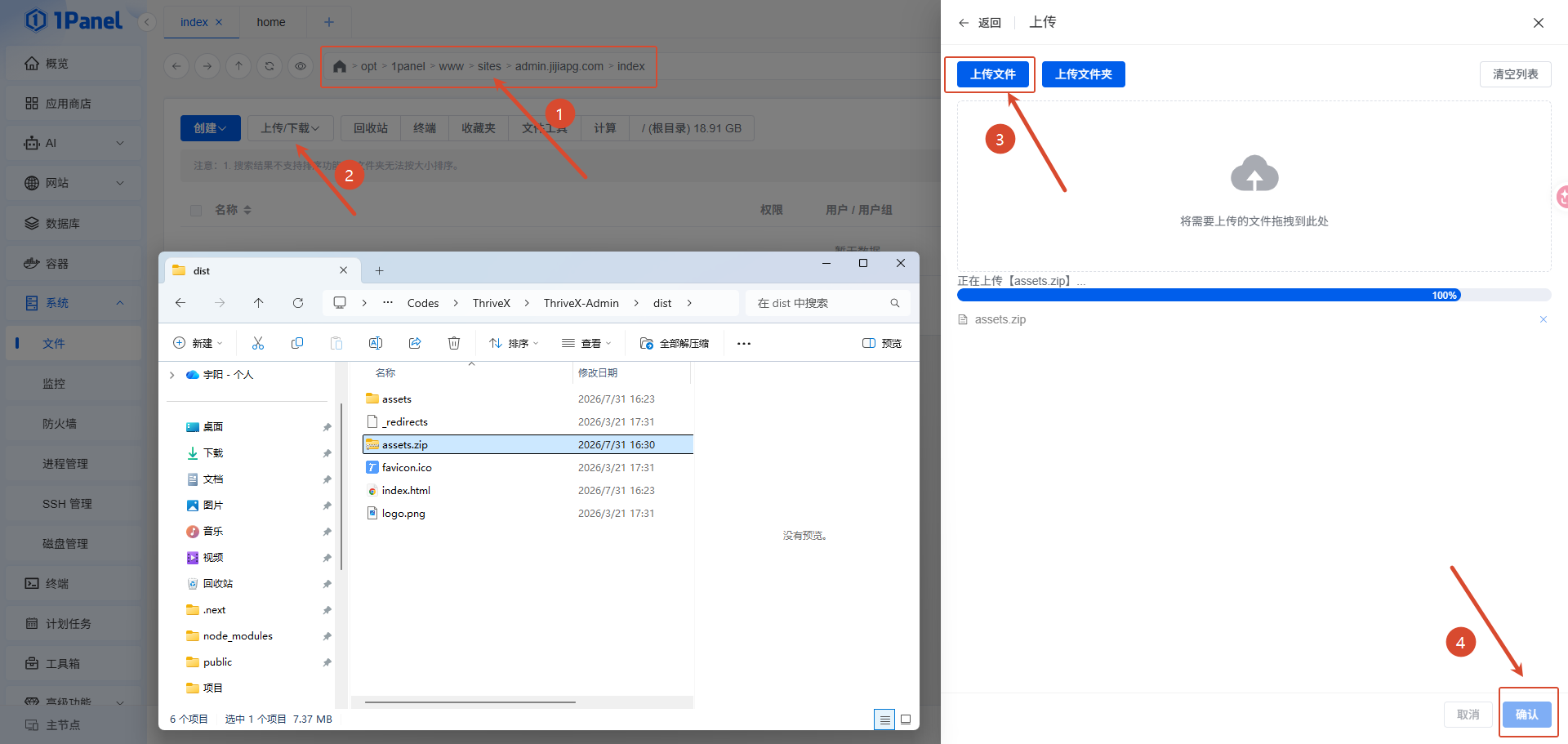
Task: Switch to large thumbnails view icon
Action: point(906,719)
